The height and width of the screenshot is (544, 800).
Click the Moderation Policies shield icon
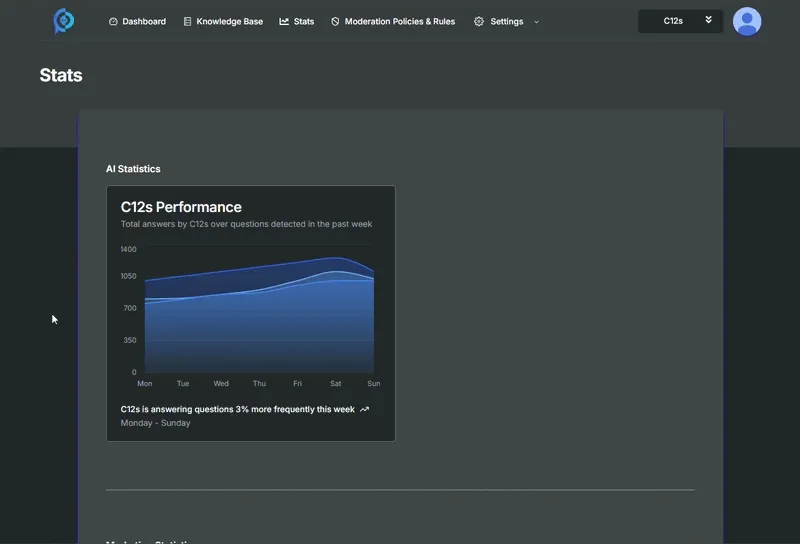click(x=335, y=21)
